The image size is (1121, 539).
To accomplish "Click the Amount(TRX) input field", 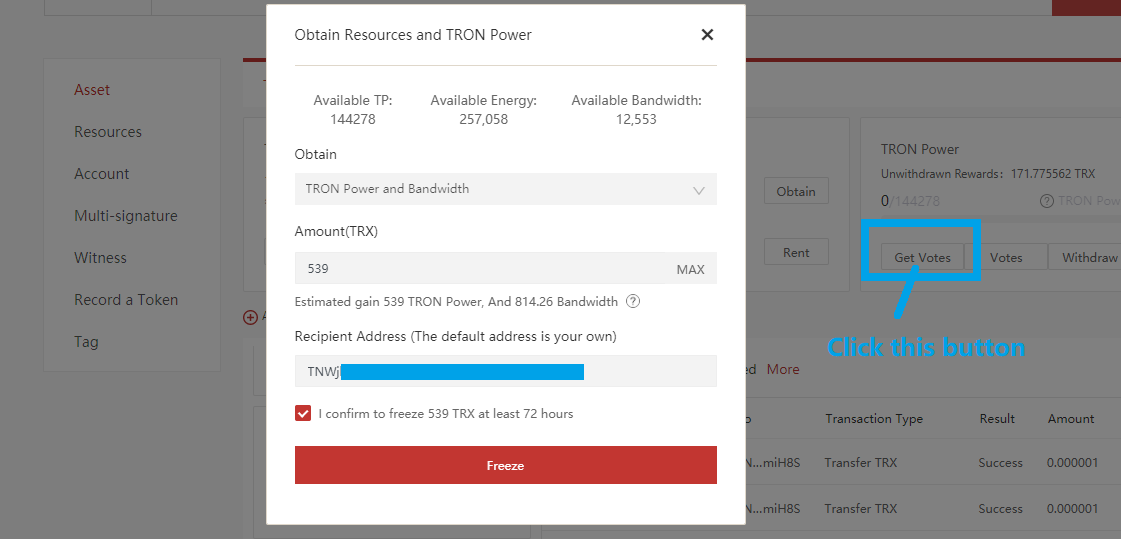I will (x=480, y=269).
